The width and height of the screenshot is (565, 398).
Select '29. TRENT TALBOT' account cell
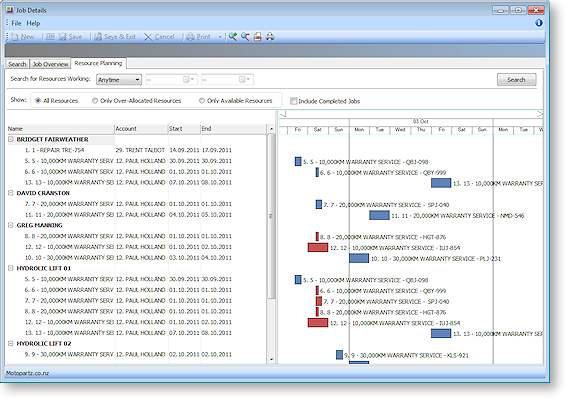(x=141, y=150)
